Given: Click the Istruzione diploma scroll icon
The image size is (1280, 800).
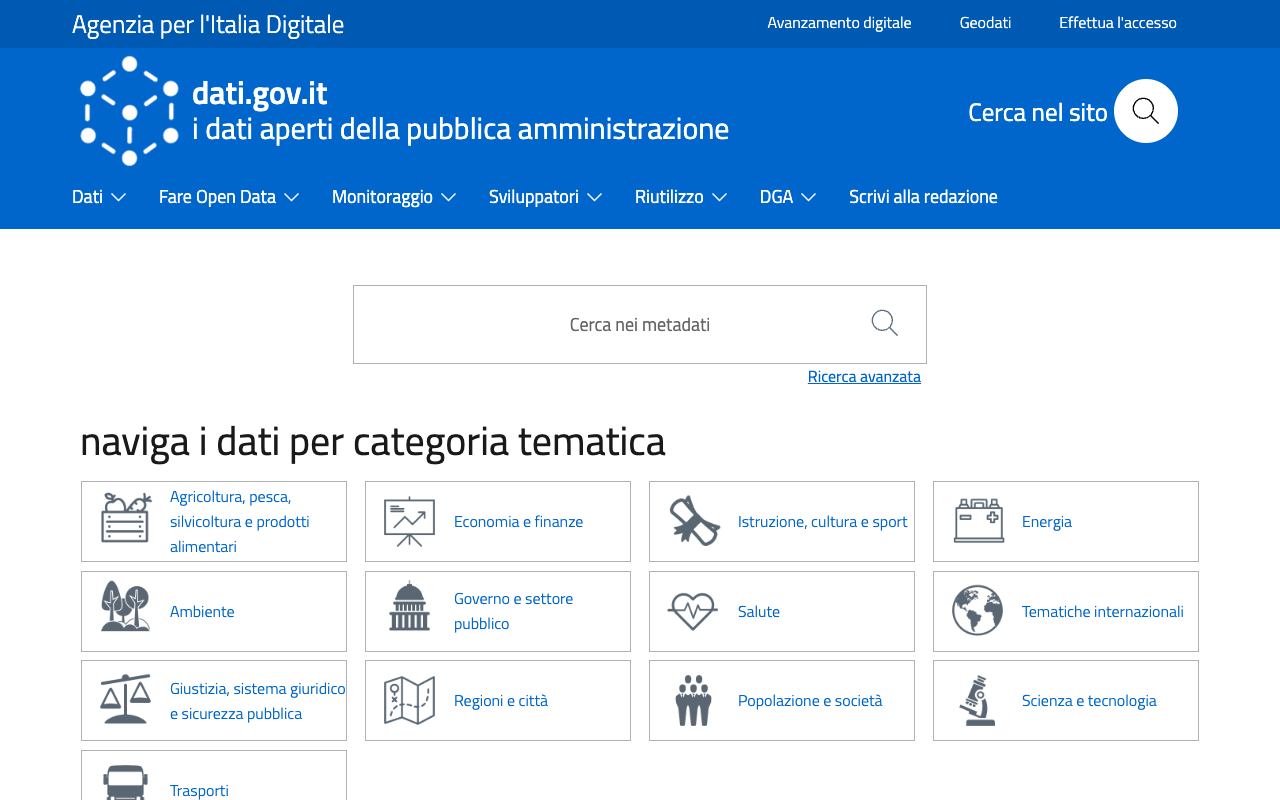Looking at the screenshot, I should (x=694, y=521).
